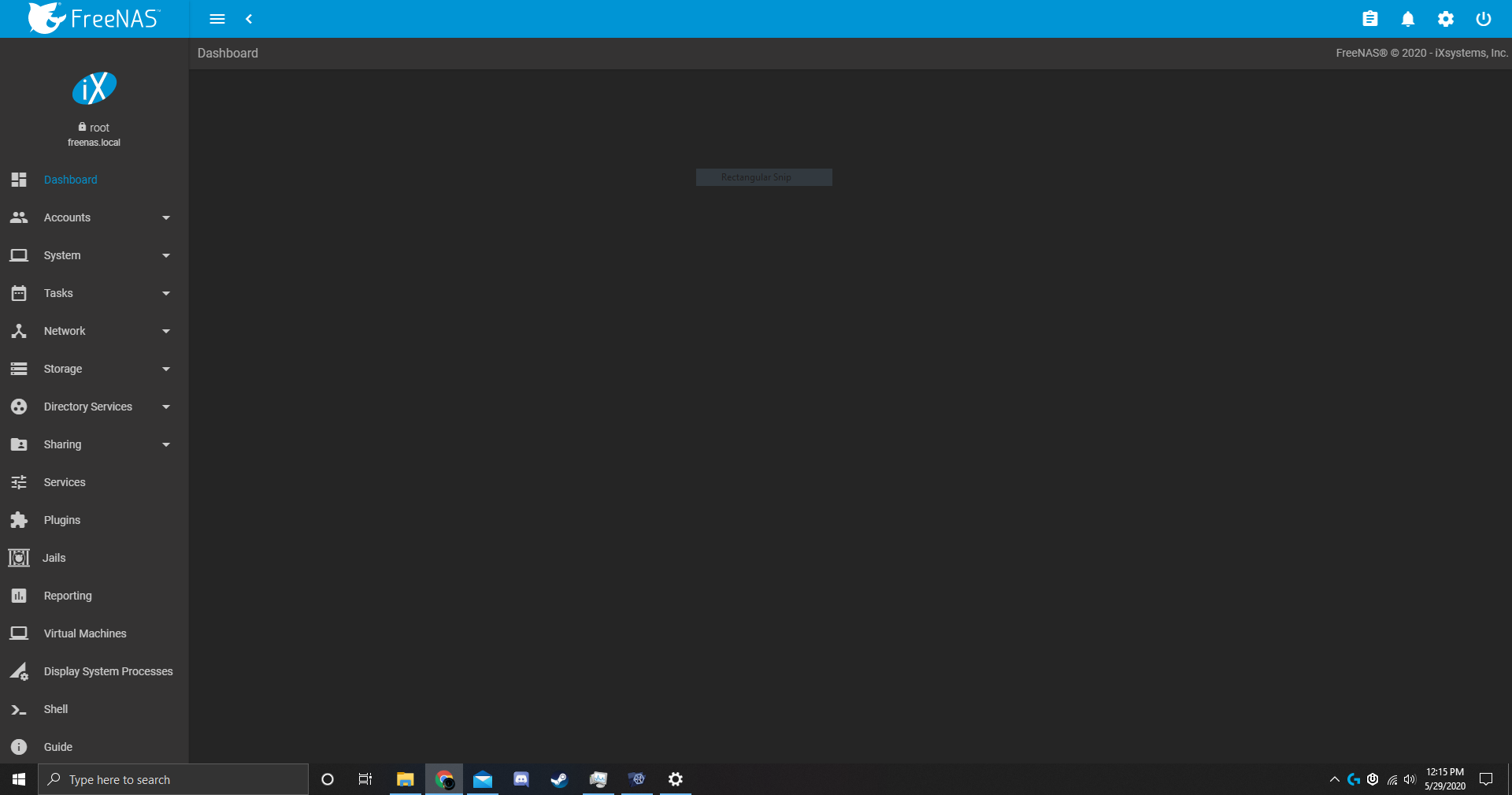Go to Plugins page
The height and width of the screenshot is (795, 1512).
(62, 520)
